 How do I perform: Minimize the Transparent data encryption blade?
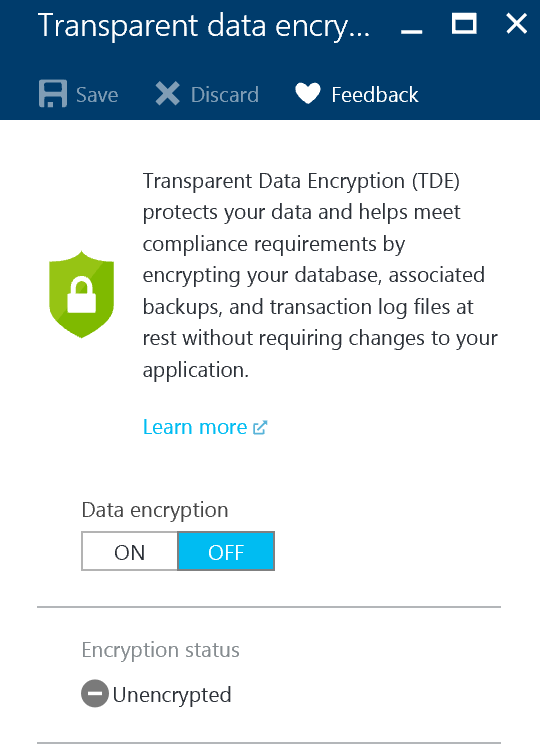click(x=411, y=32)
